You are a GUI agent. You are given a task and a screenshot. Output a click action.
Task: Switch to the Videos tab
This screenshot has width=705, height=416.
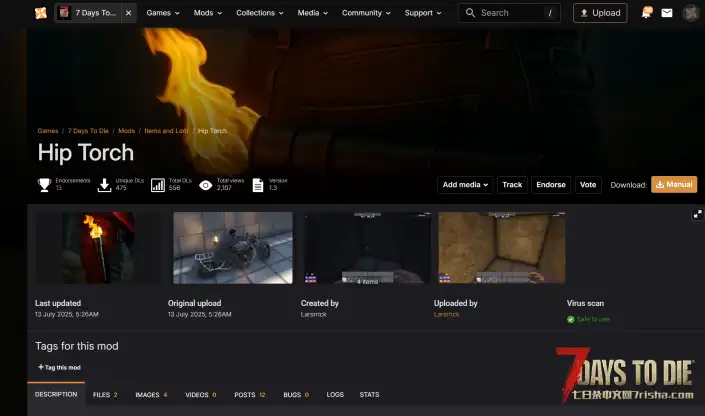(201, 394)
